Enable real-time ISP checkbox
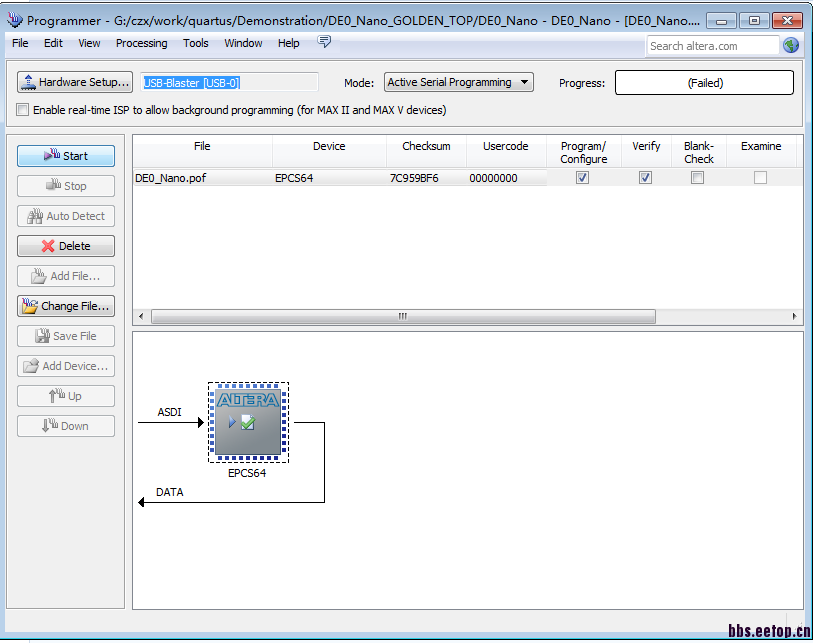Screen dimensions: 813x643 click(22, 110)
